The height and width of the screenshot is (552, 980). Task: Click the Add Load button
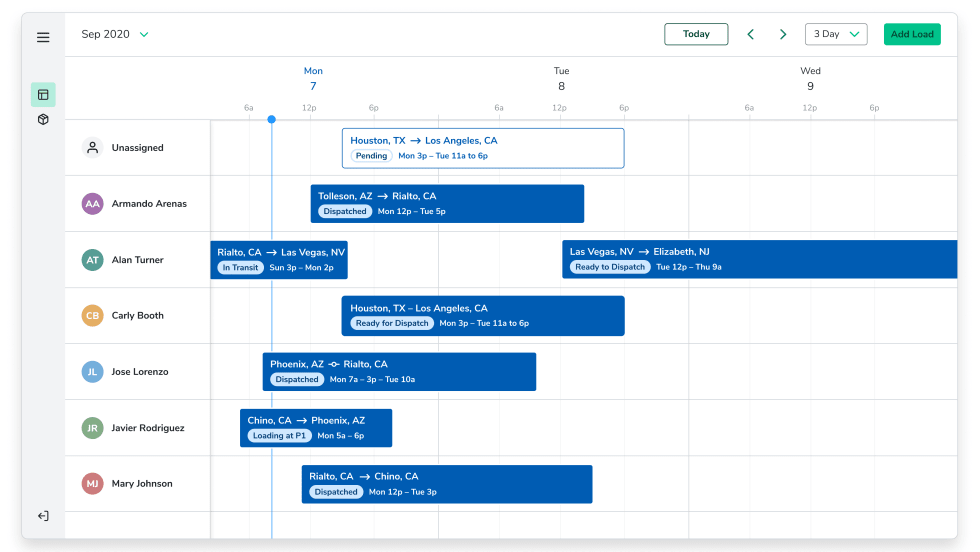pyautogui.click(x=912, y=34)
